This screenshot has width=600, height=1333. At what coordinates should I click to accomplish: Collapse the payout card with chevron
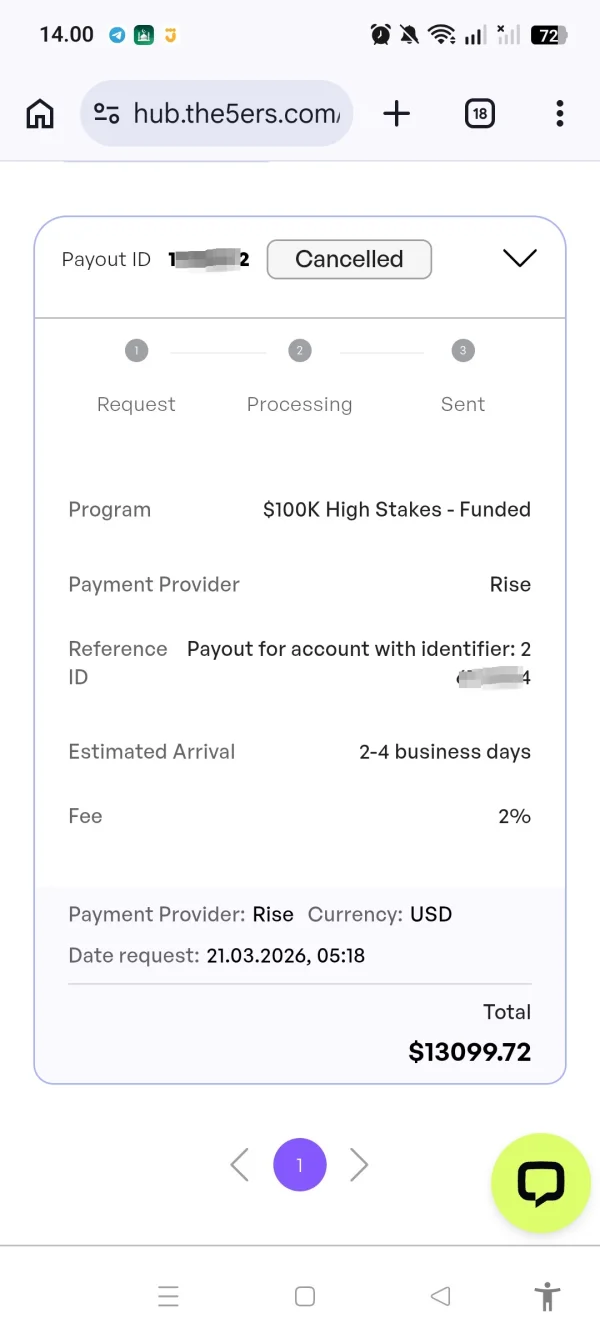tap(519, 258)
